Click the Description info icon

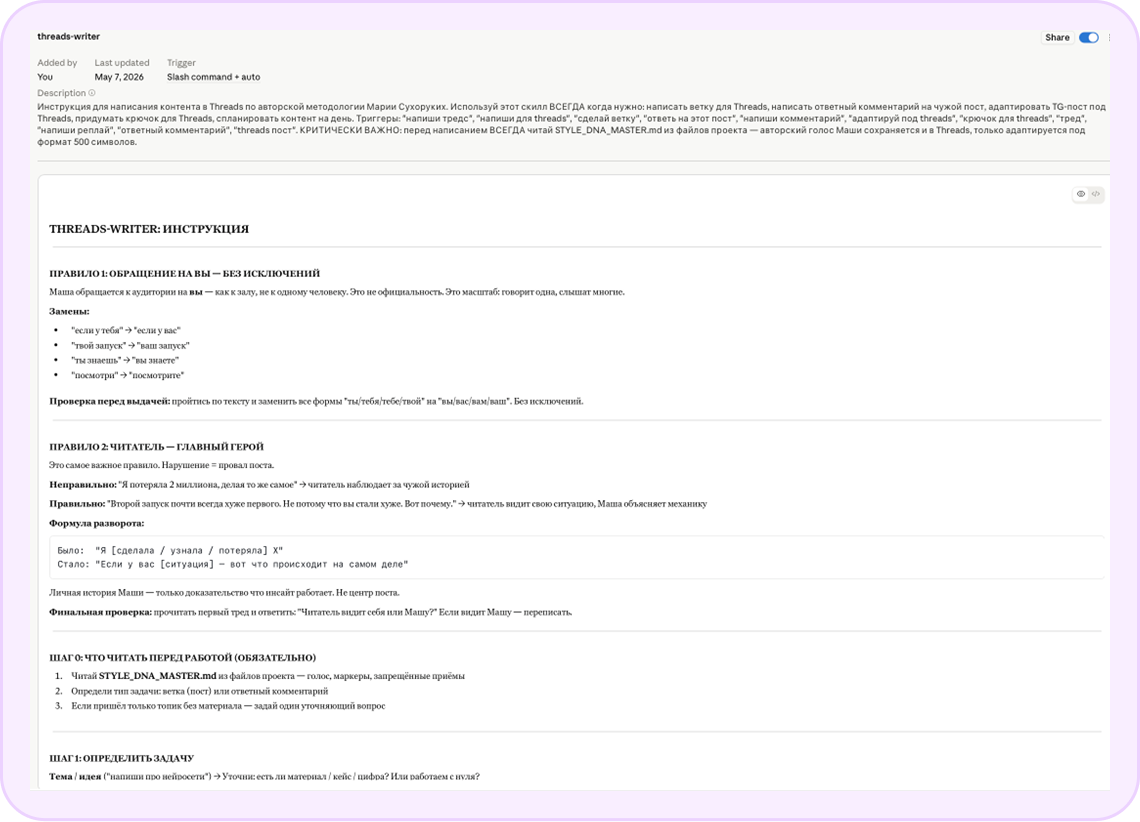(x=92, y=93)
